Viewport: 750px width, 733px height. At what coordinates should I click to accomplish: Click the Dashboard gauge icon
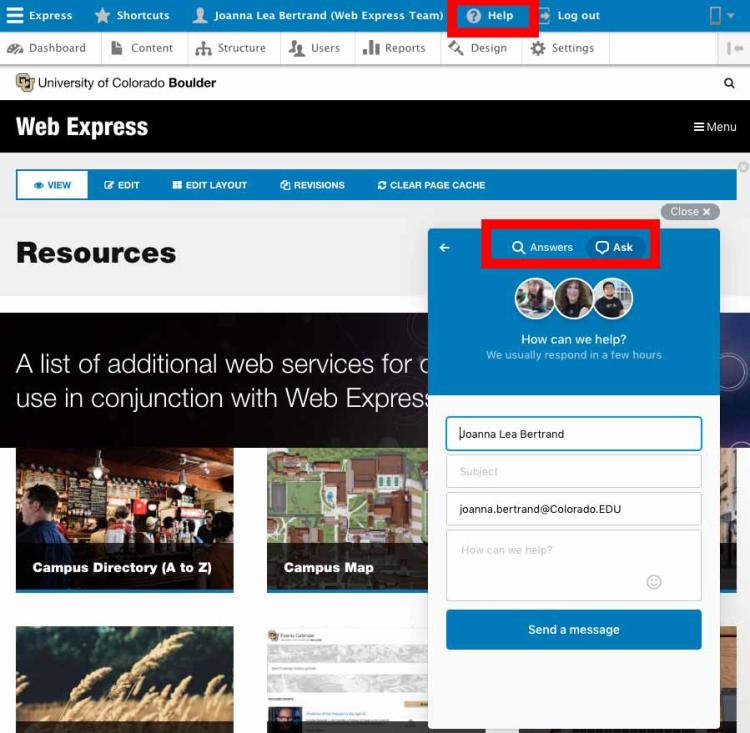point(15,48)
